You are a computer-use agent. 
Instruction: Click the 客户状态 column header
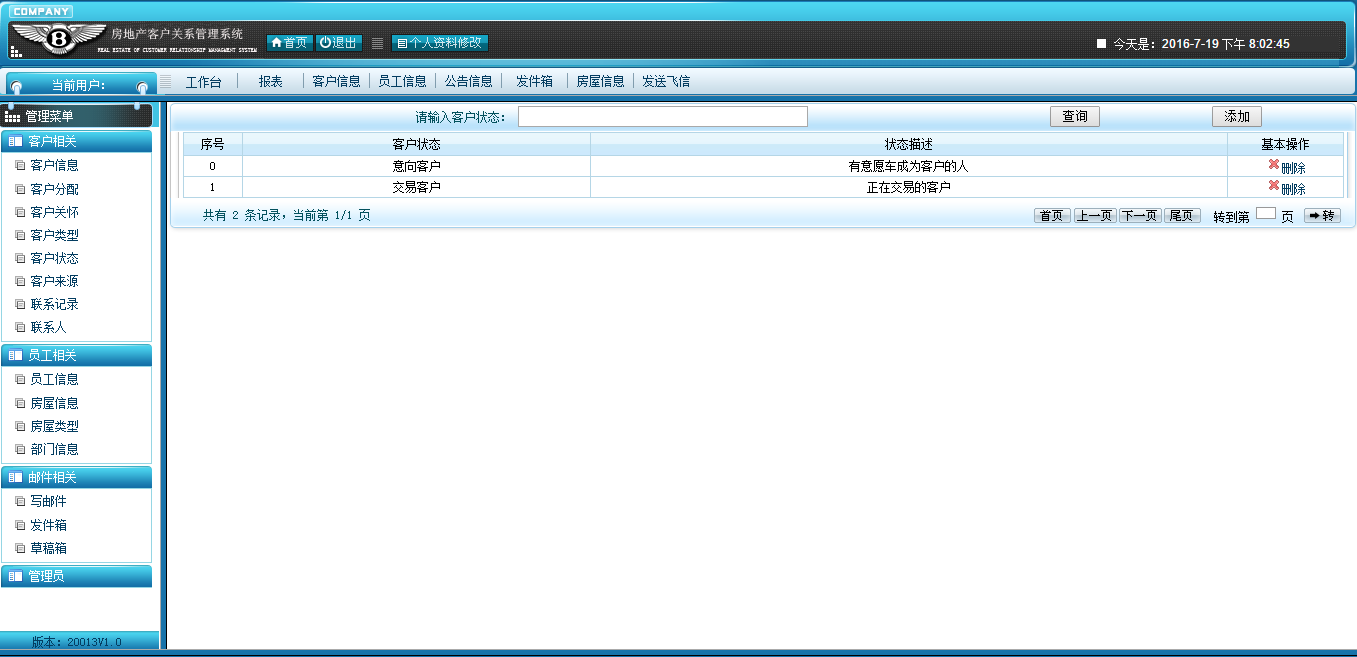tap(416, 145)
